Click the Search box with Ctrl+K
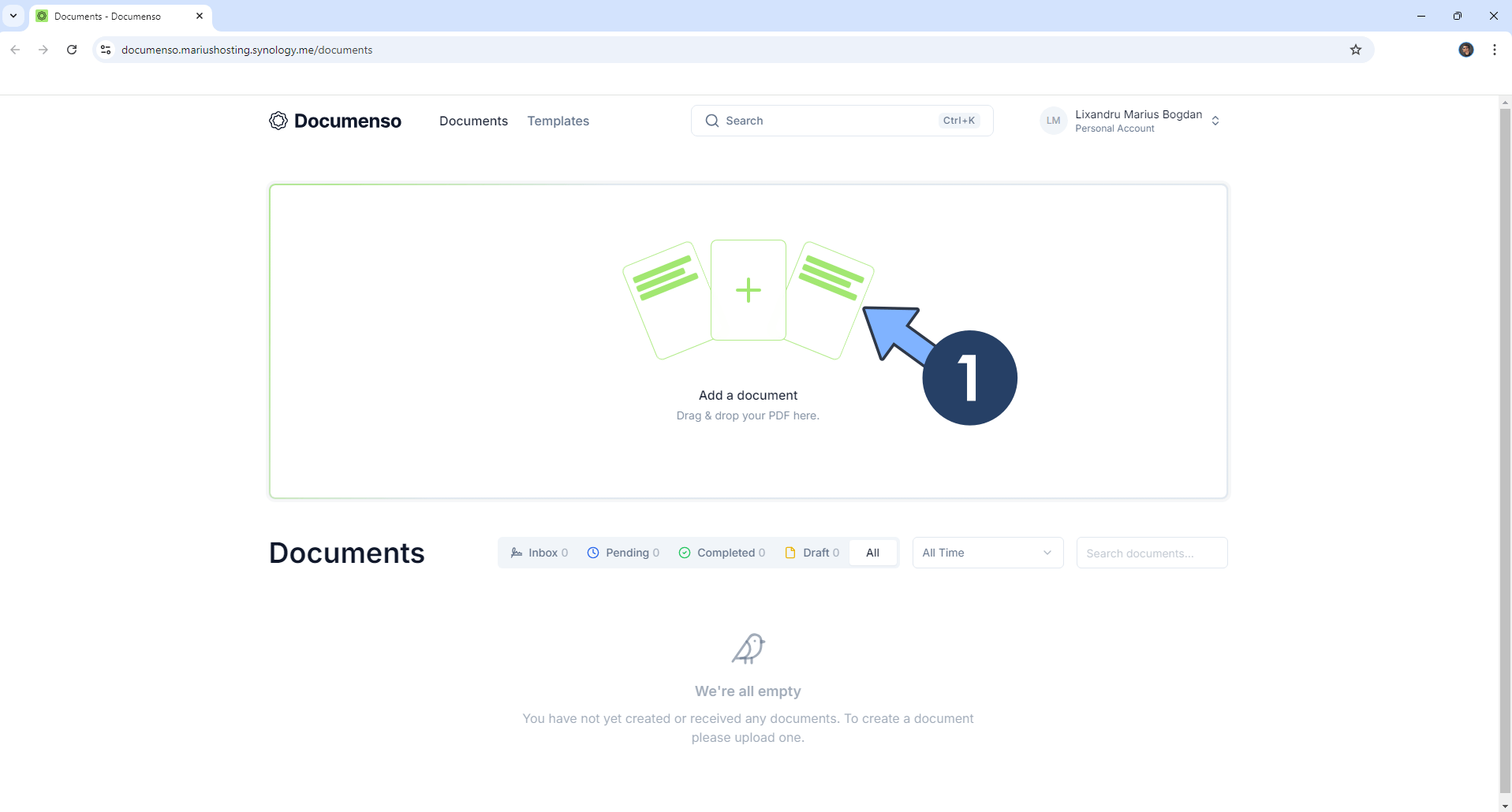The height and width of the screenshot is (812, 1512). [842, 121]
